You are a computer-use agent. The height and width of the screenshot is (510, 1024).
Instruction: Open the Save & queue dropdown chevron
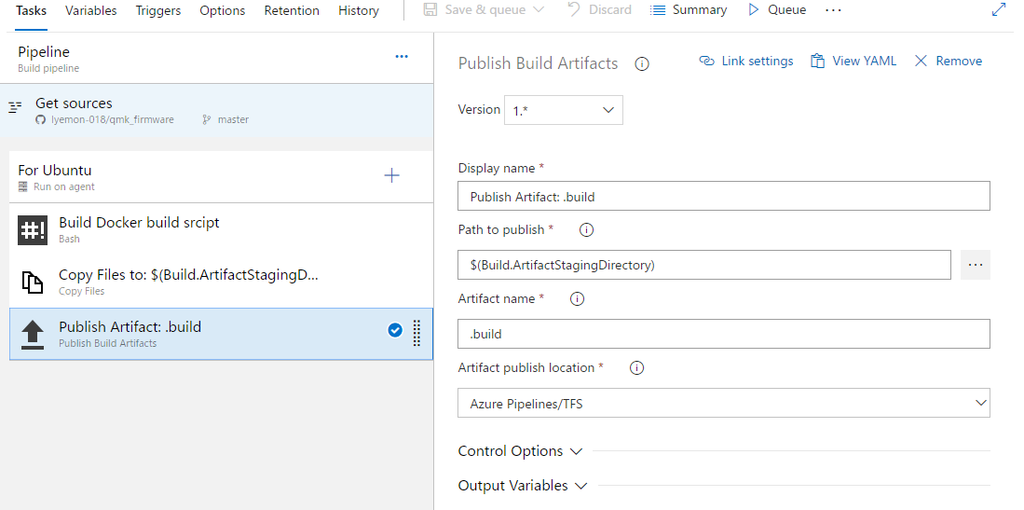point(539,10)
